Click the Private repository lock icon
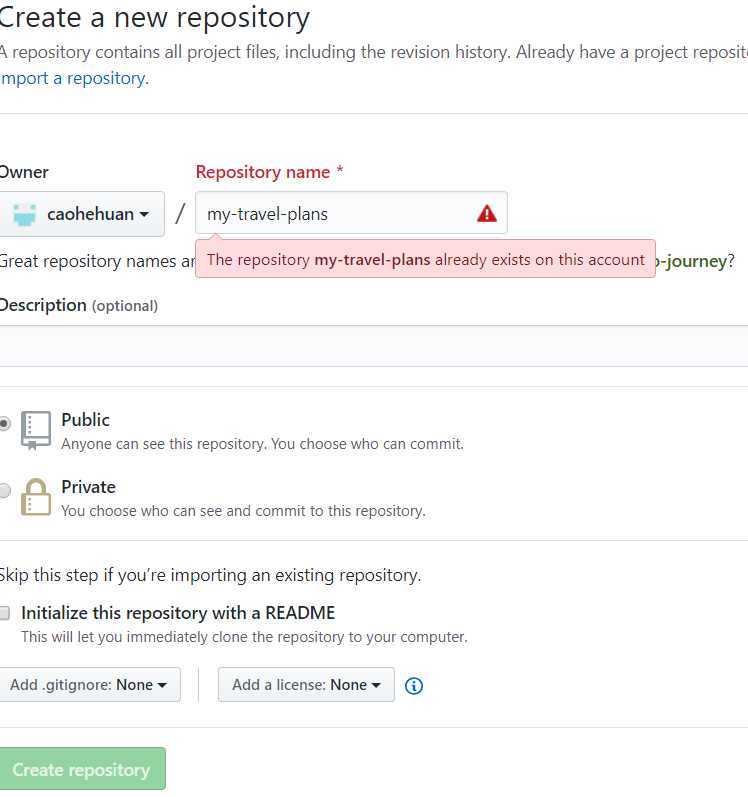This screenshot has height=797, width=748. coord(36,497)
